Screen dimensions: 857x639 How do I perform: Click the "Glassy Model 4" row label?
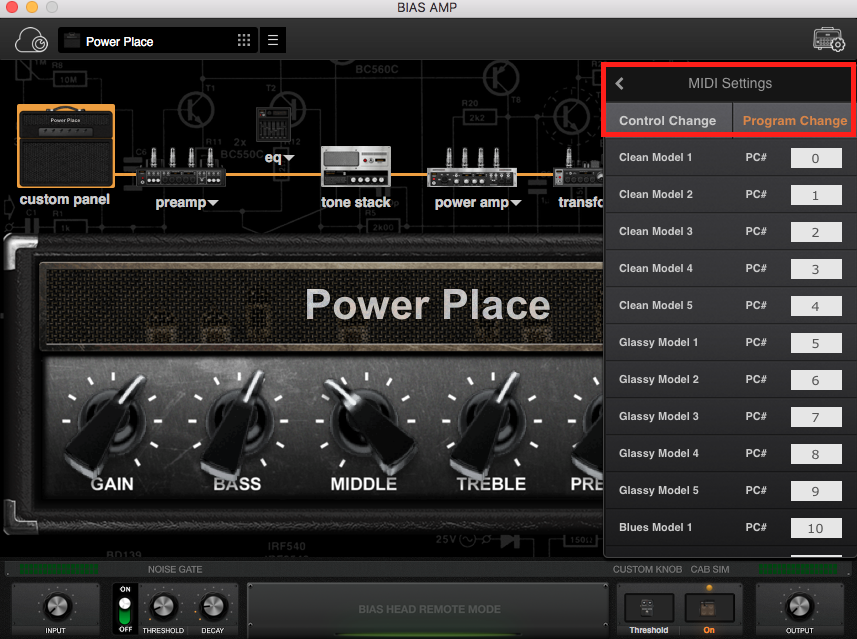(x=659, y=454)
